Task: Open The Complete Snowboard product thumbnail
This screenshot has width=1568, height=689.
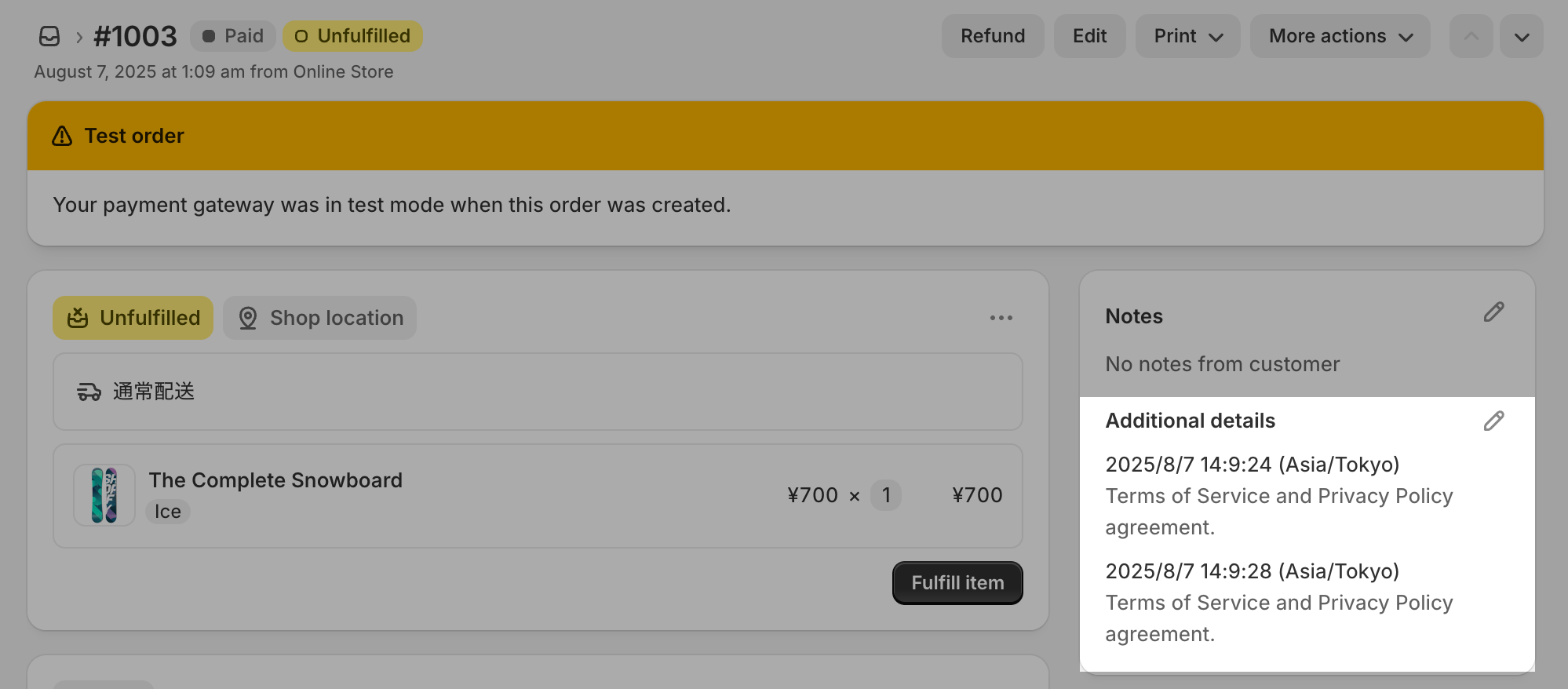Action: point(104,495)
